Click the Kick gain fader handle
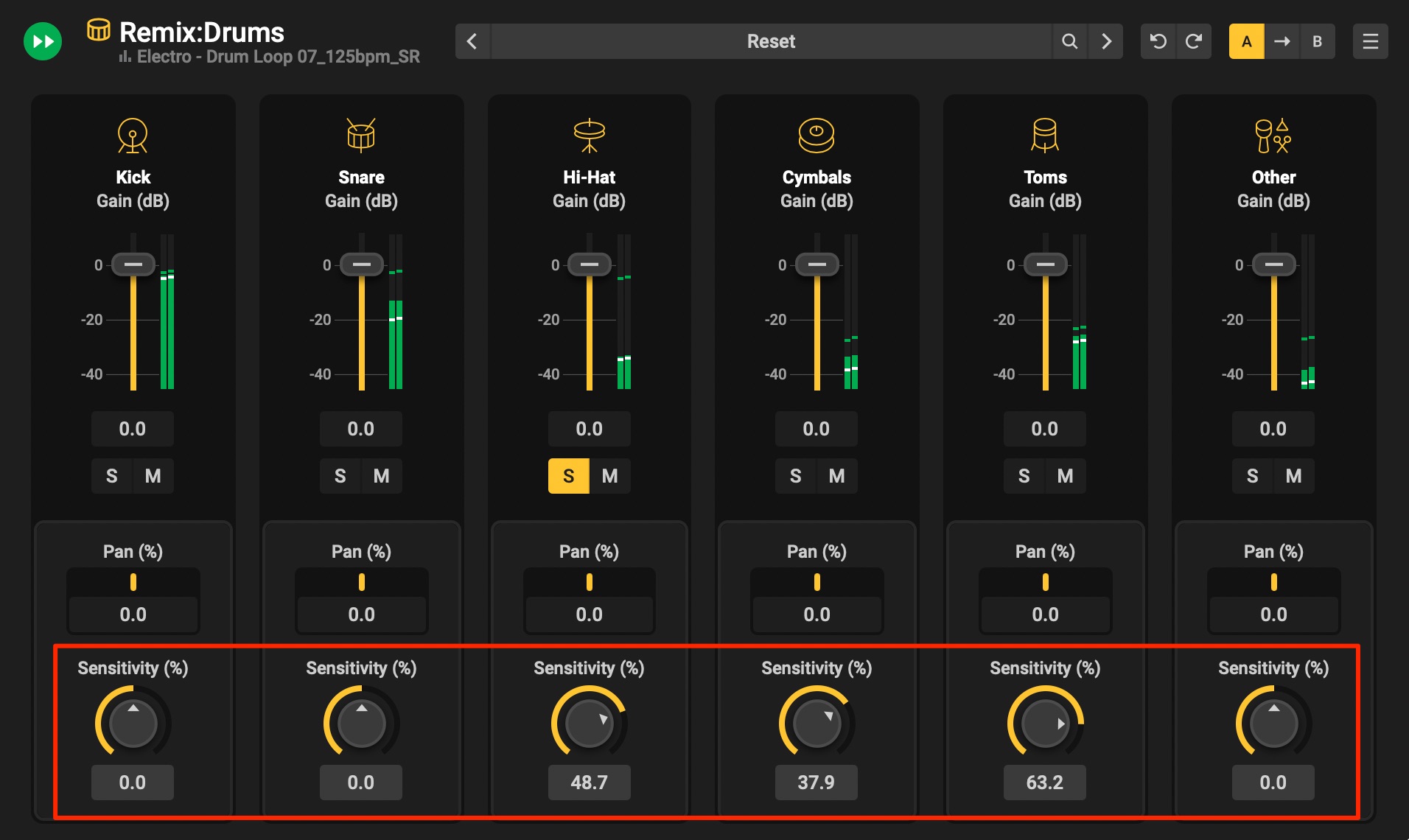Image resolution: width=1409 pixels, height=840 pixels. [x=133, y=264]
